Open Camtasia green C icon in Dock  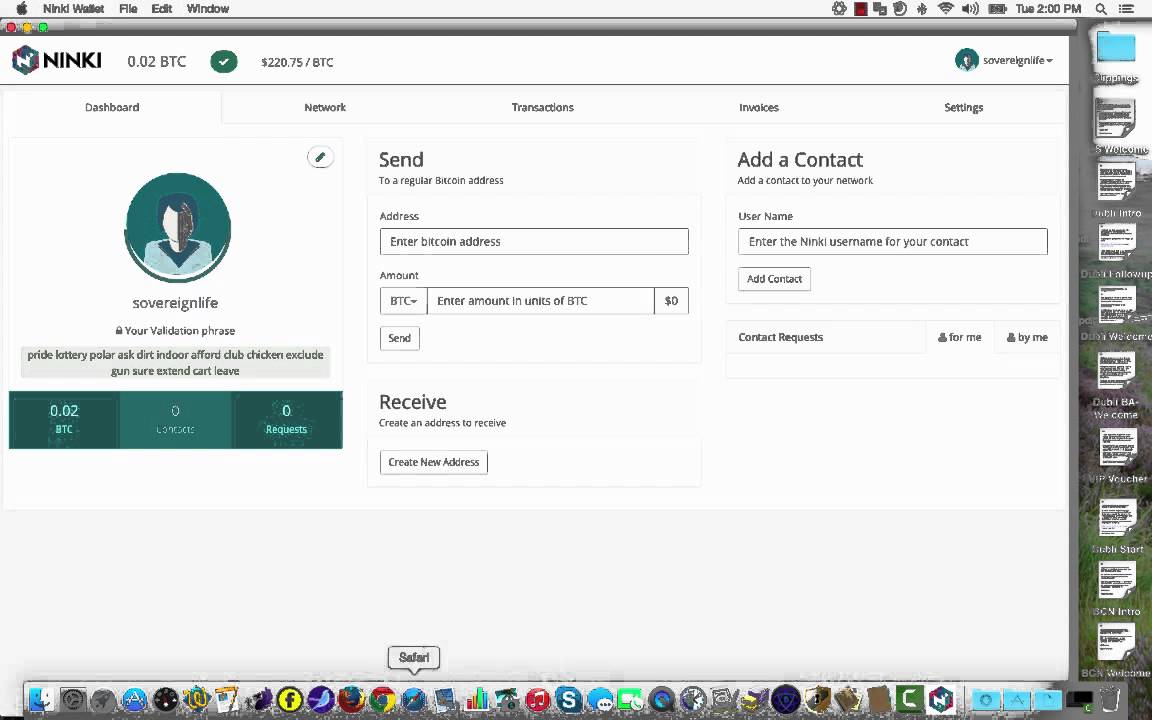point(910,699)
